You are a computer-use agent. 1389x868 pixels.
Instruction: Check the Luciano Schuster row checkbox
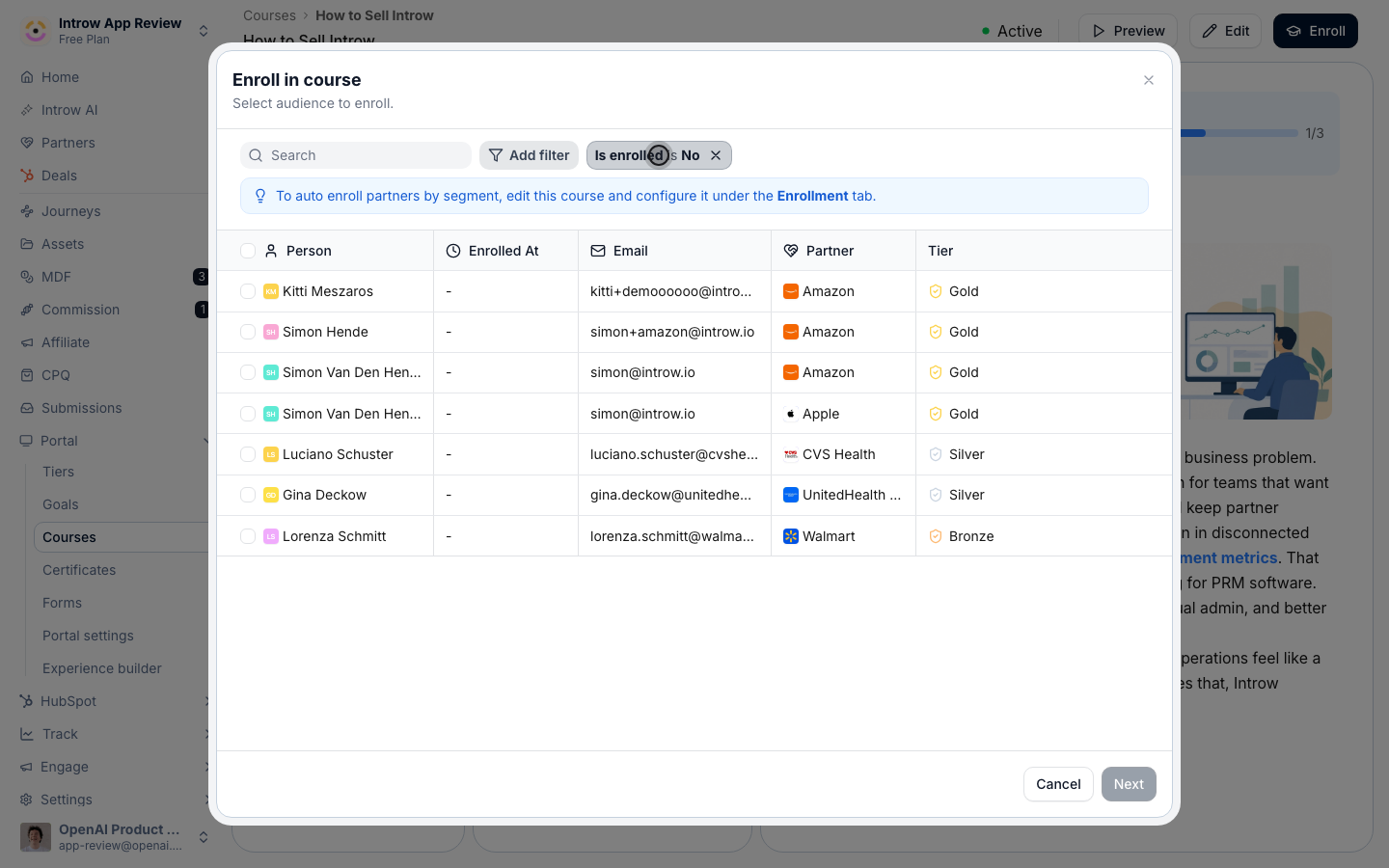coord(248,454)
